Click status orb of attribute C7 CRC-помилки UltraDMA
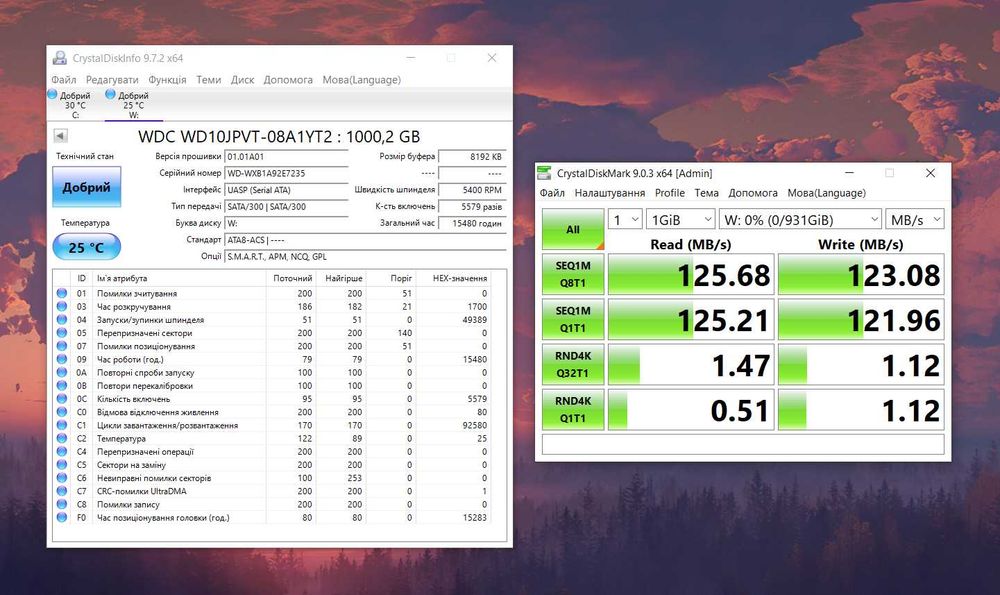Screen dimensions: 1000x595 pyautogui.click(x=62, y=491)
